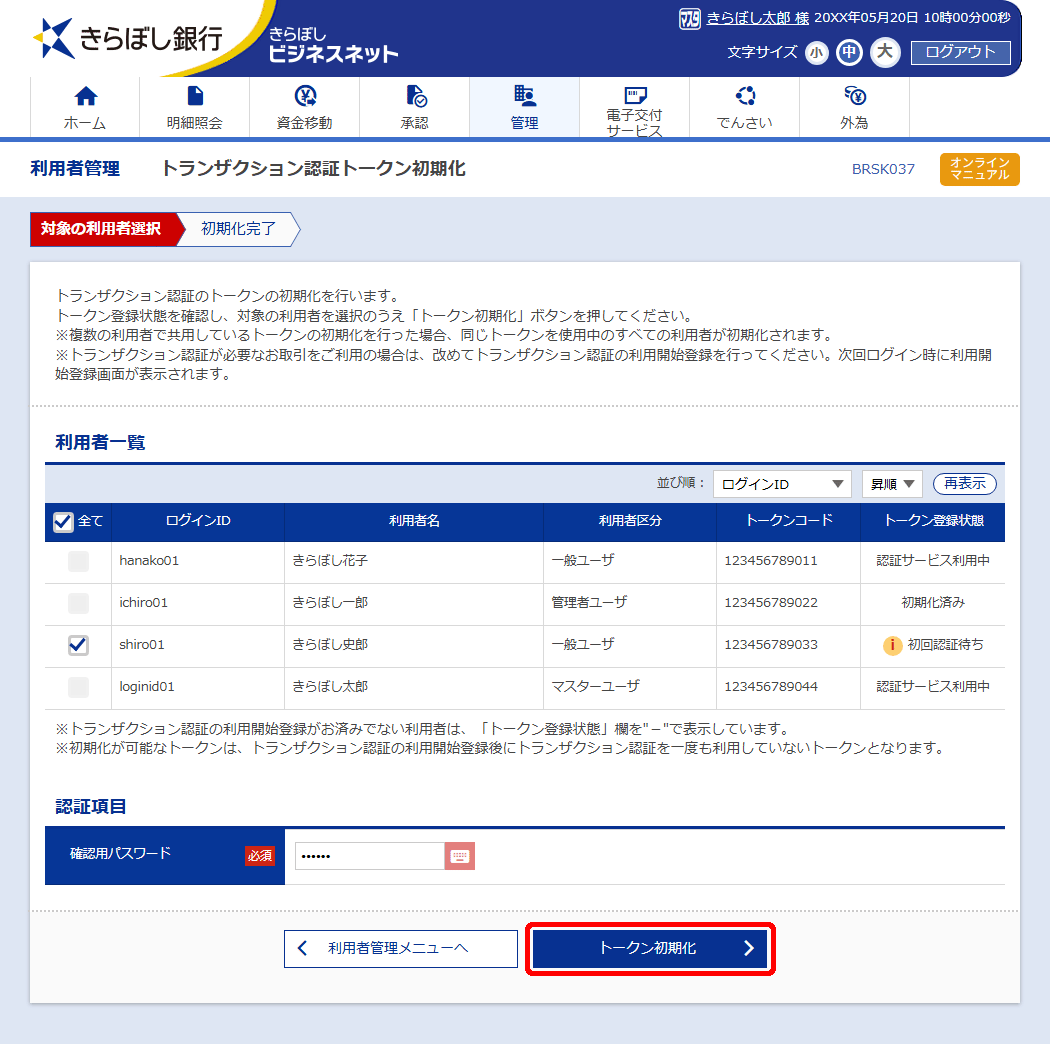Viewport: 1050px width, 1044px height.
Task: Open software keyboard beside password field
Action: pos(459,856)
